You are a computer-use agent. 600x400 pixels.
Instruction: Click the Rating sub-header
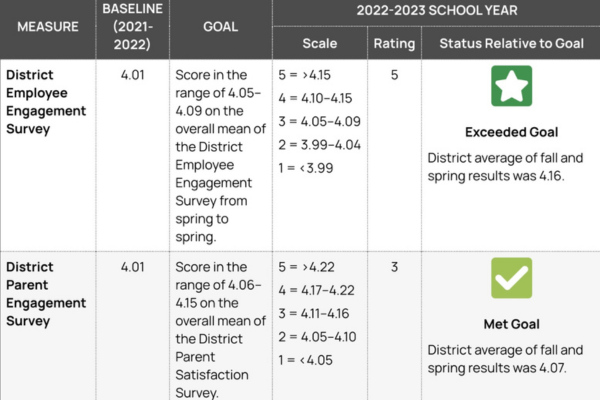tap(394, 43)
